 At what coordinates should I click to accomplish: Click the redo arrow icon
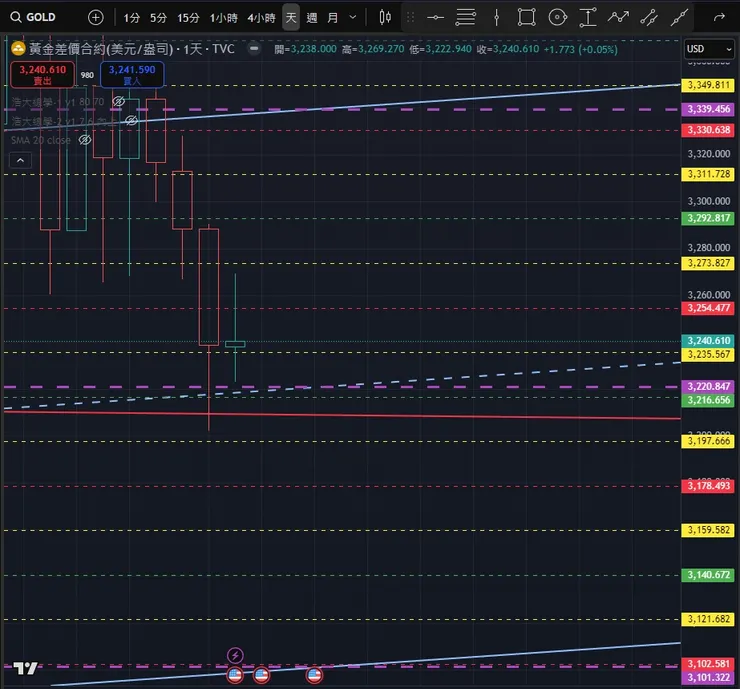(x=719, y=17)
